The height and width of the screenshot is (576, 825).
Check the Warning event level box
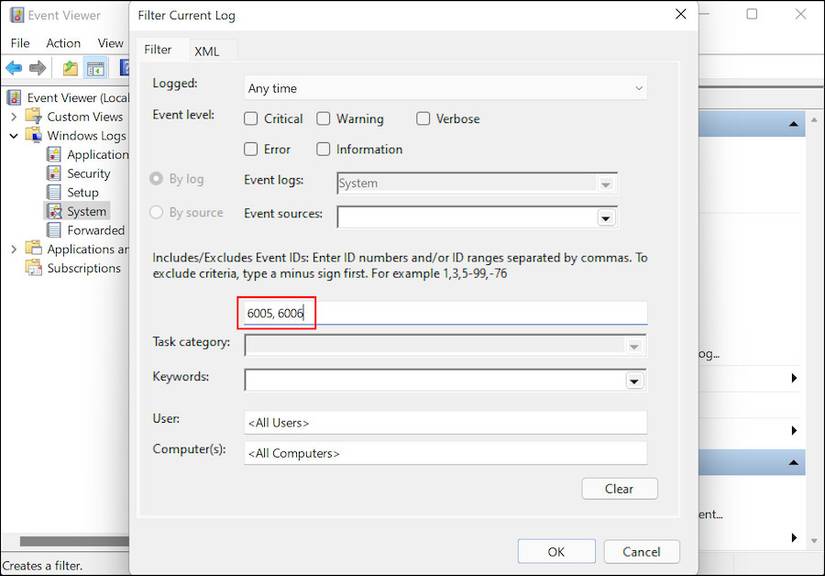(x=323, y=119)
